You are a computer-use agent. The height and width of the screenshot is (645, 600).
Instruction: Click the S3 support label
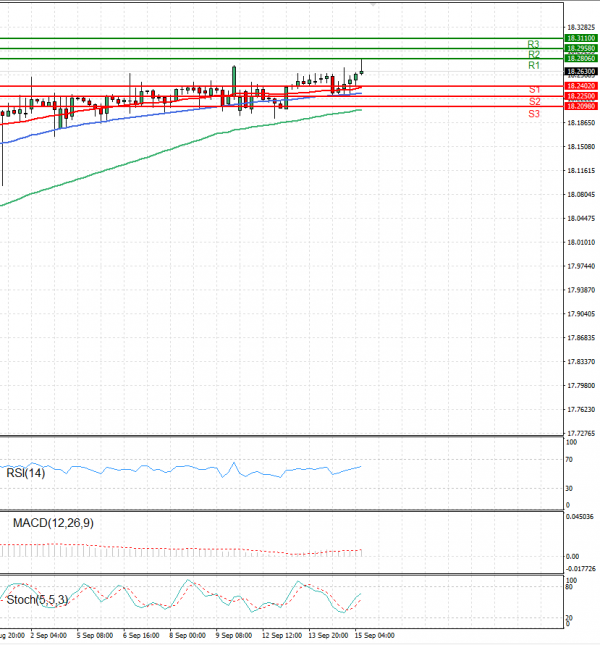534,114
